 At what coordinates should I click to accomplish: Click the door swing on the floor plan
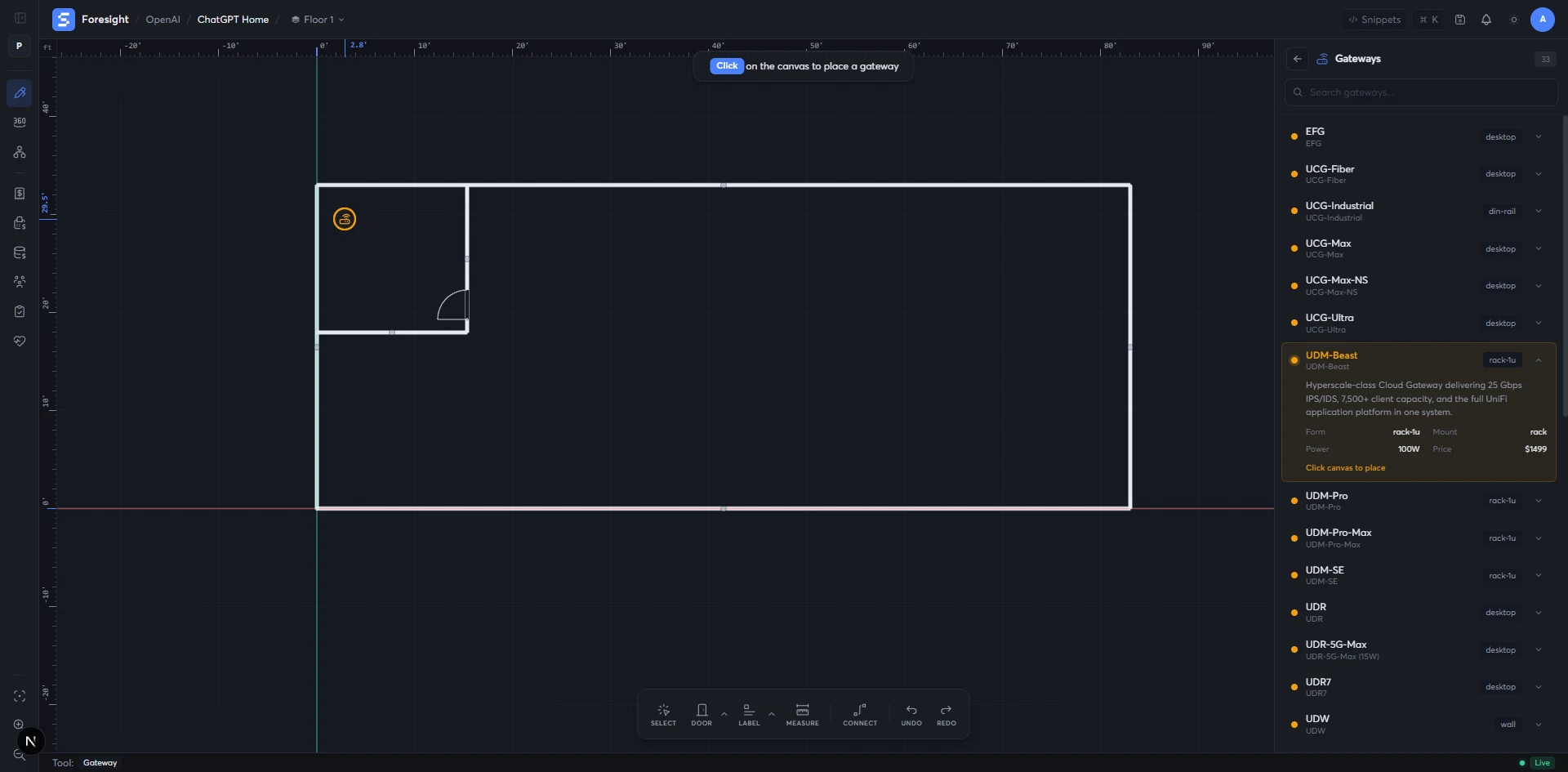pyautogui.click(x=453, y=305)
